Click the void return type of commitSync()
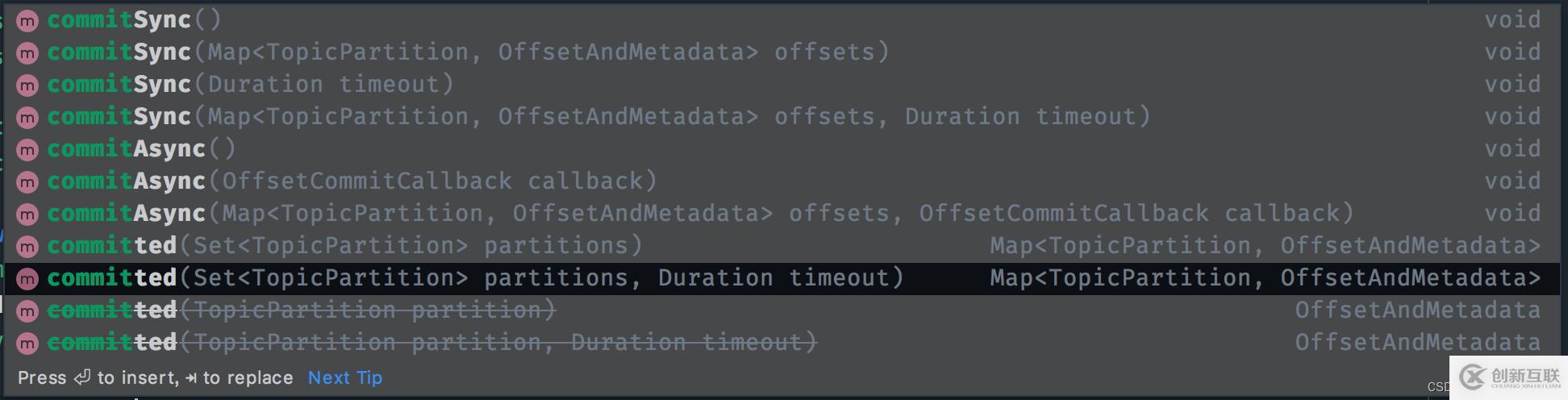 pyautogui.click(x=1512, y=20)
